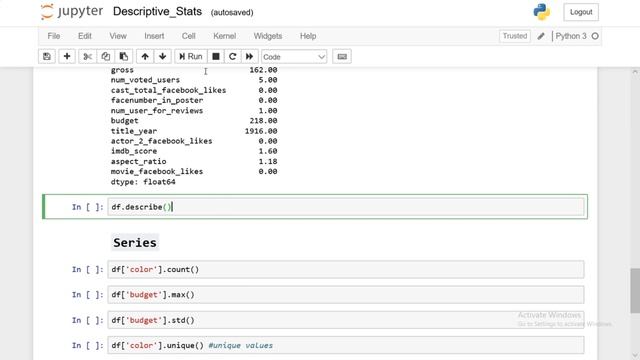Open the Insert menu

click(154, 36)
